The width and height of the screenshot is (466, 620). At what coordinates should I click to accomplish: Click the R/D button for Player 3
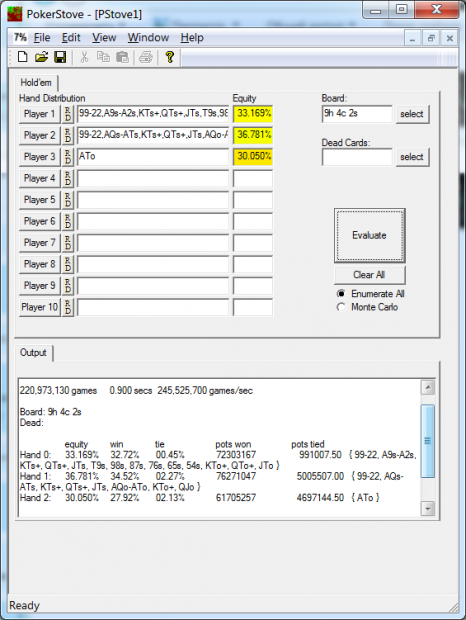[68, 157]
